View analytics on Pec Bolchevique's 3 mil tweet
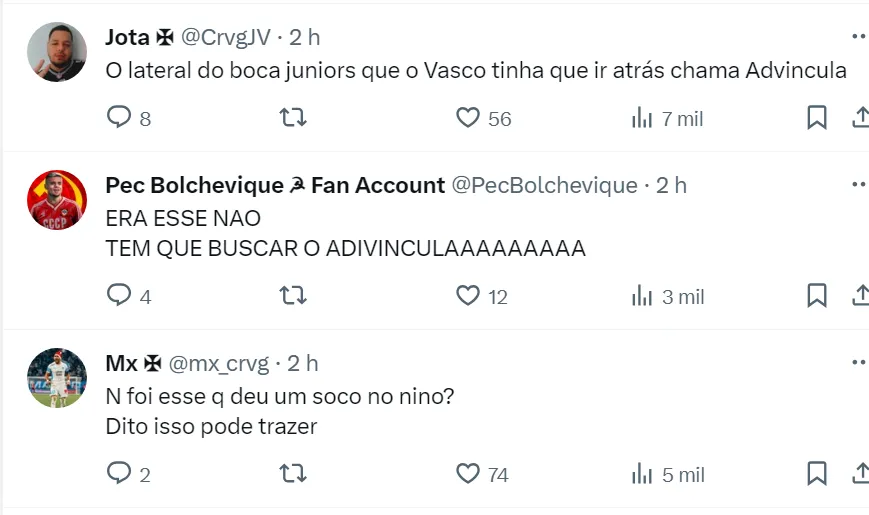This screenshot has width=869, height=515. point(642,296)
